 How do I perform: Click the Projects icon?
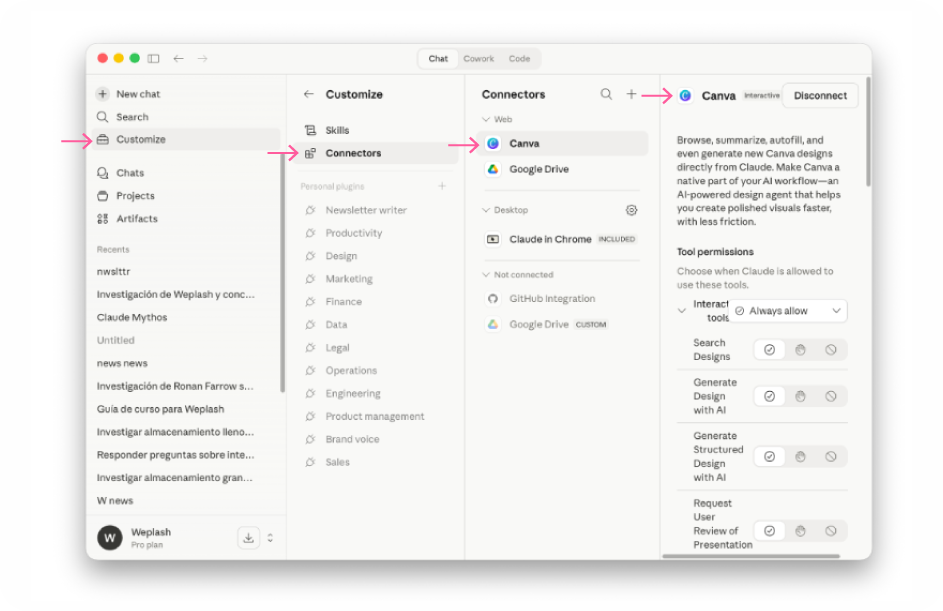(103, 196)
